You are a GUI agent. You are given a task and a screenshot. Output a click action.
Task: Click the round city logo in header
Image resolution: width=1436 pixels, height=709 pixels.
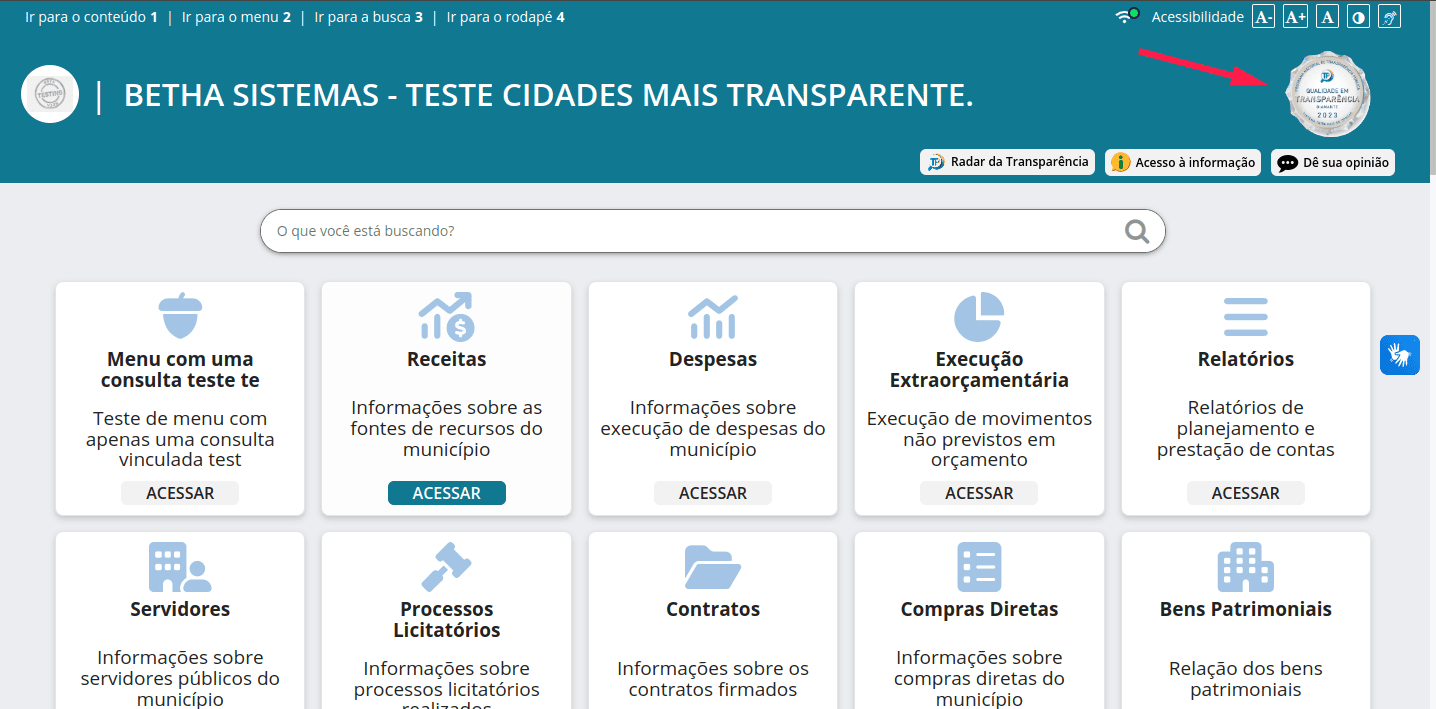(50, 94)
